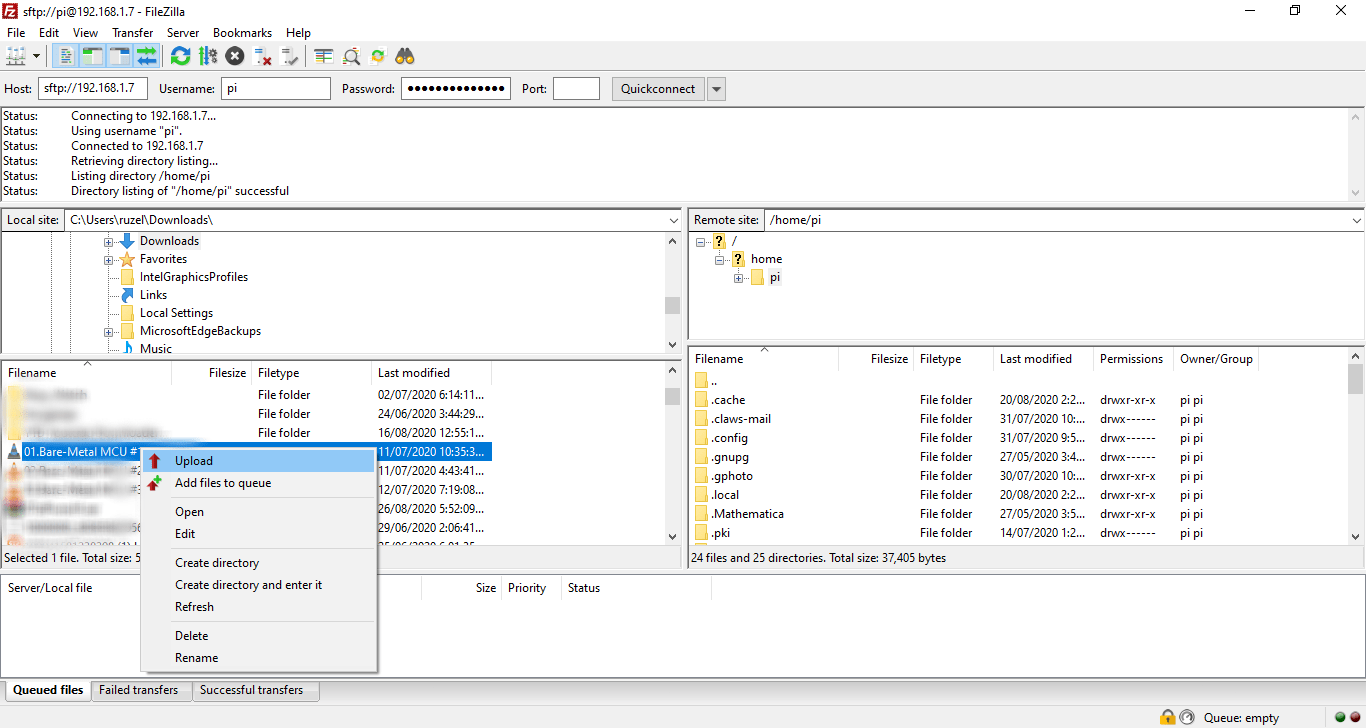Image resolution: width=1366 pixels, height=728 pixels.
Task: Click the Quickconnect button
Action: [658, 88]
